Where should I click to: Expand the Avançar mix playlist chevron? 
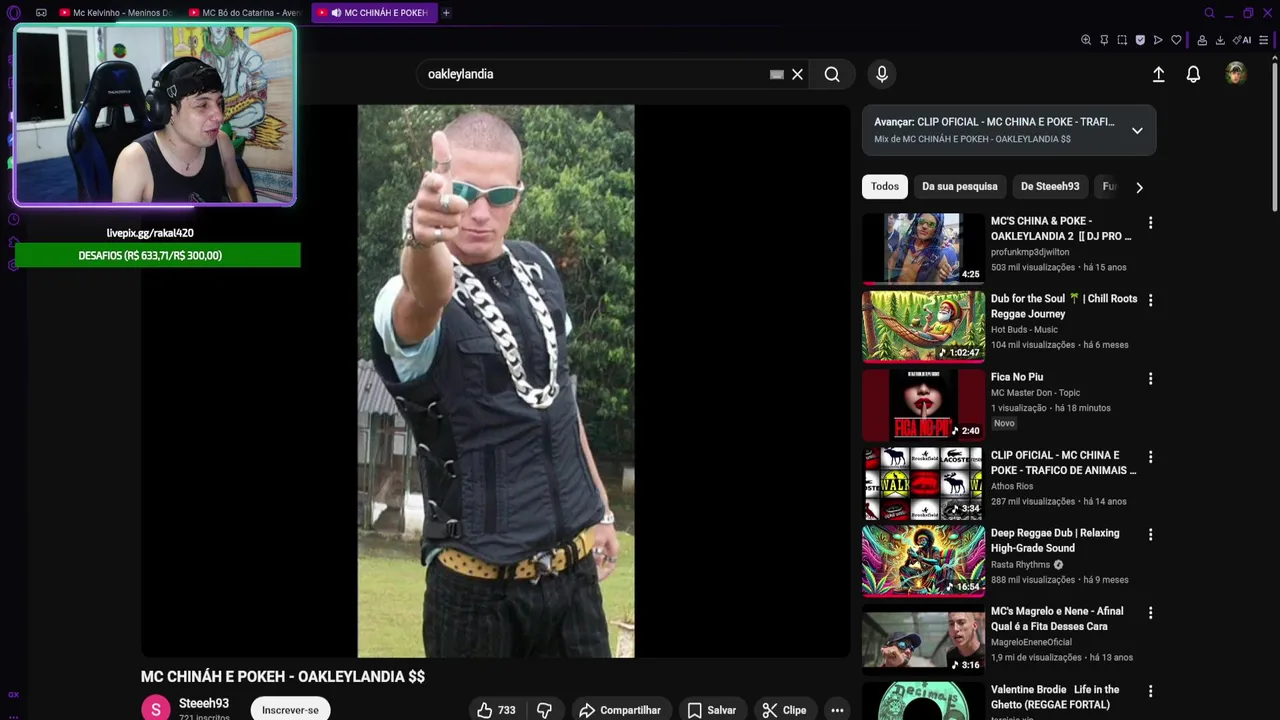coord(1137,130)
